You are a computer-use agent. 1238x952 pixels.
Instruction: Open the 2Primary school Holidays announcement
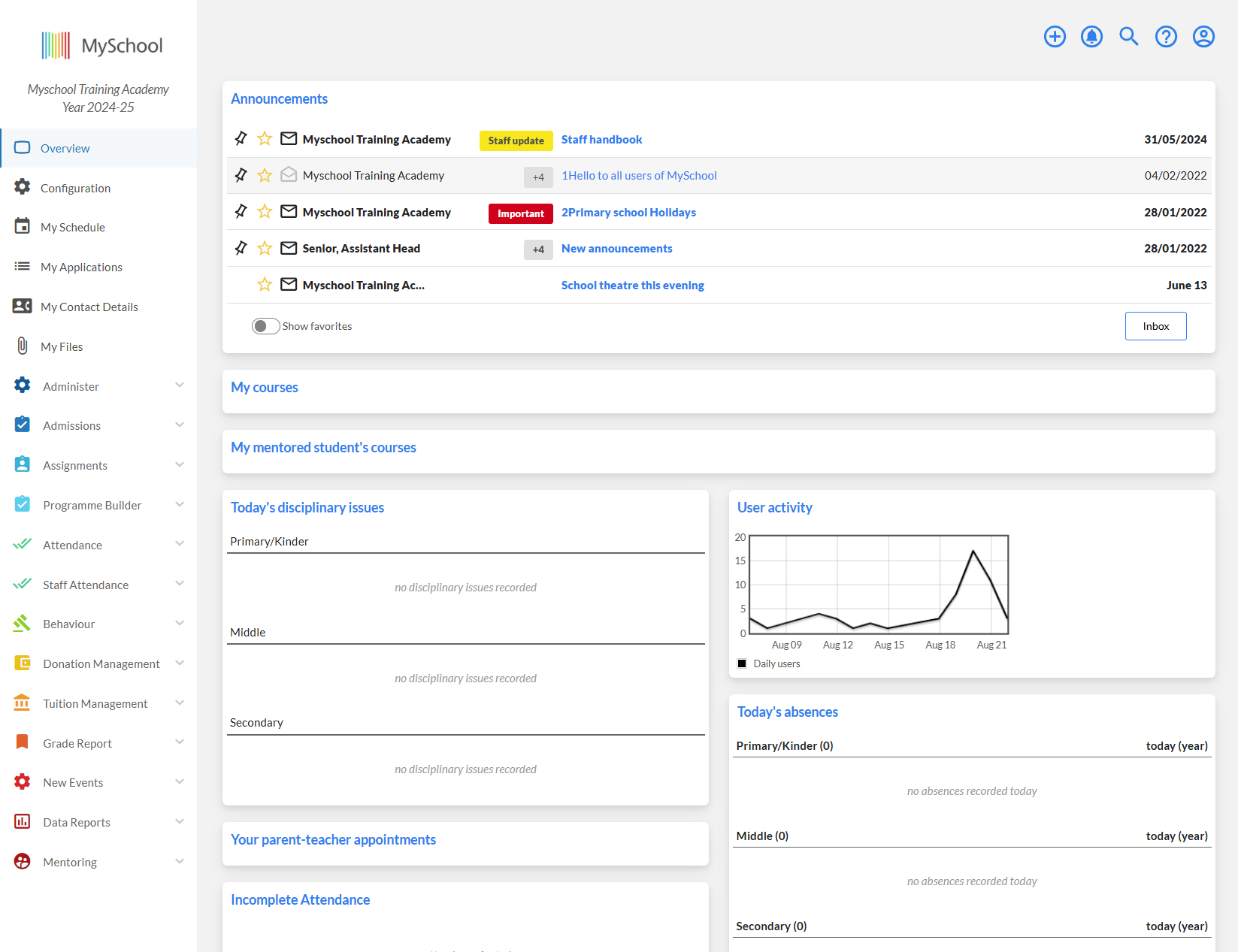point(628,212)
